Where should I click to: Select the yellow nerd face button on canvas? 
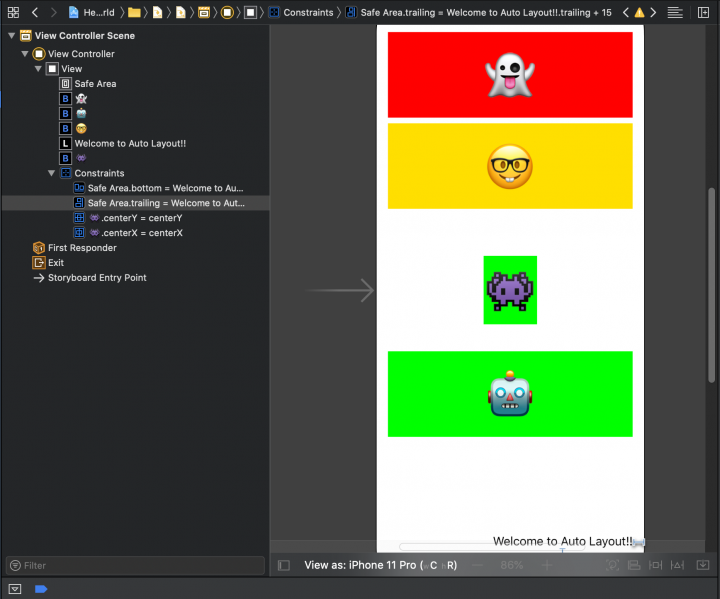click(x=510, y=166)
